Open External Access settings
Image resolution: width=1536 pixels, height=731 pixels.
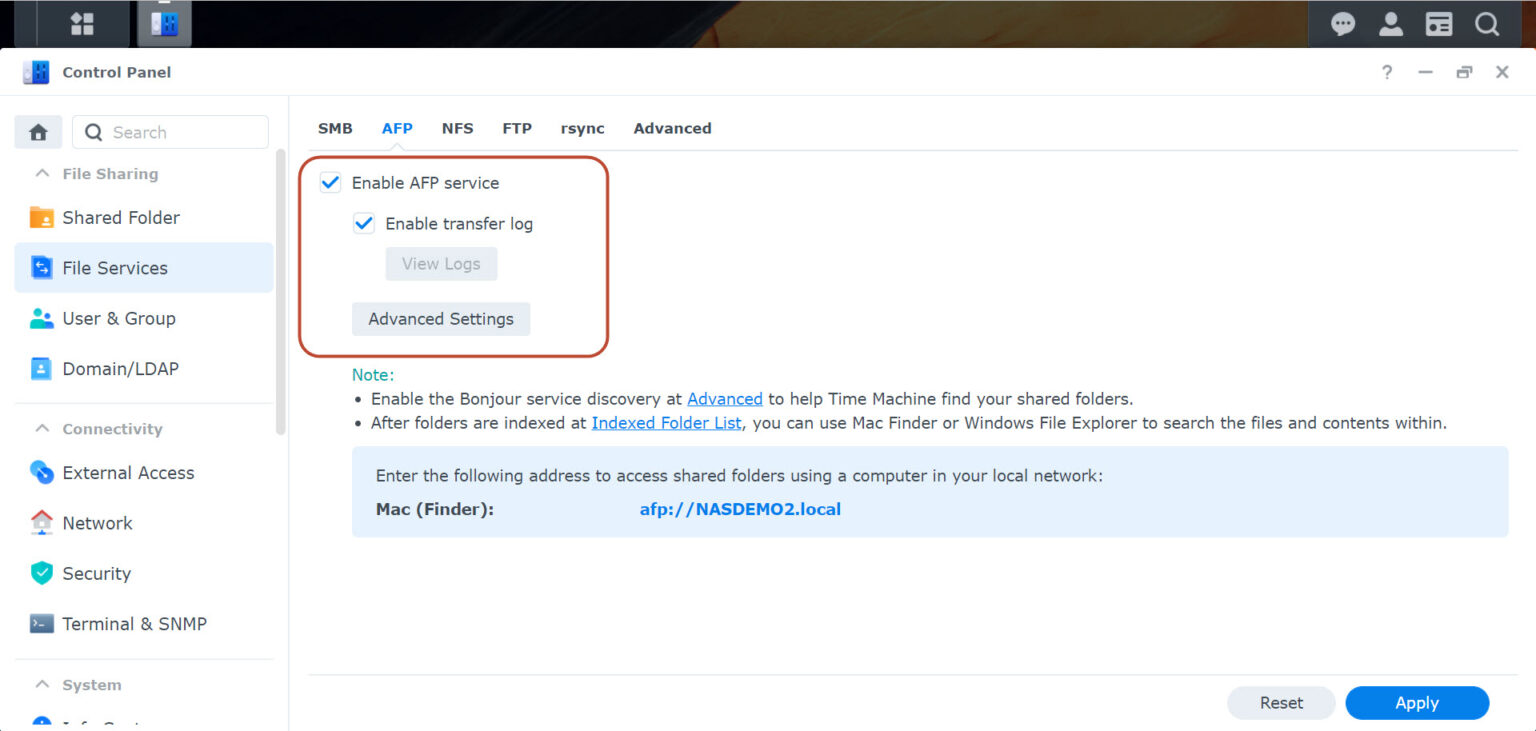tap(128, 472)
